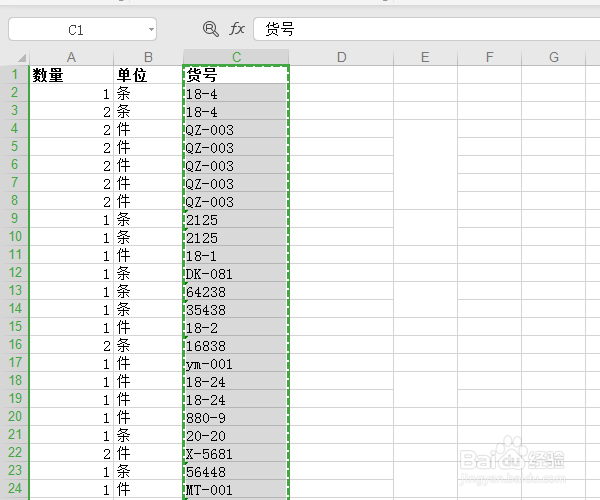
Task: Select row 12 header
Action: [15, 272]
